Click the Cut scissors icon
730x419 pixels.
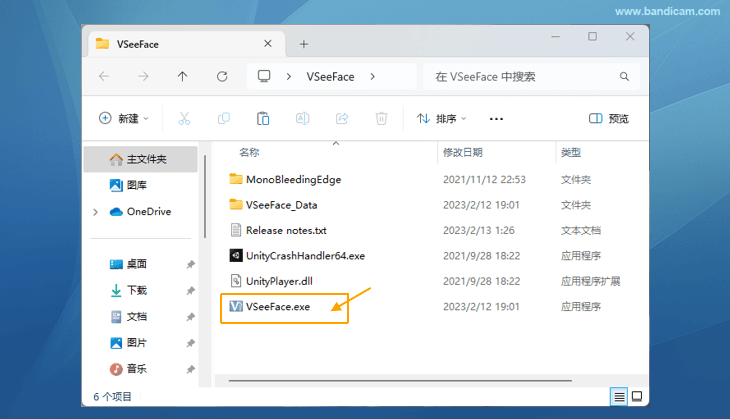(x=184, y=119)
